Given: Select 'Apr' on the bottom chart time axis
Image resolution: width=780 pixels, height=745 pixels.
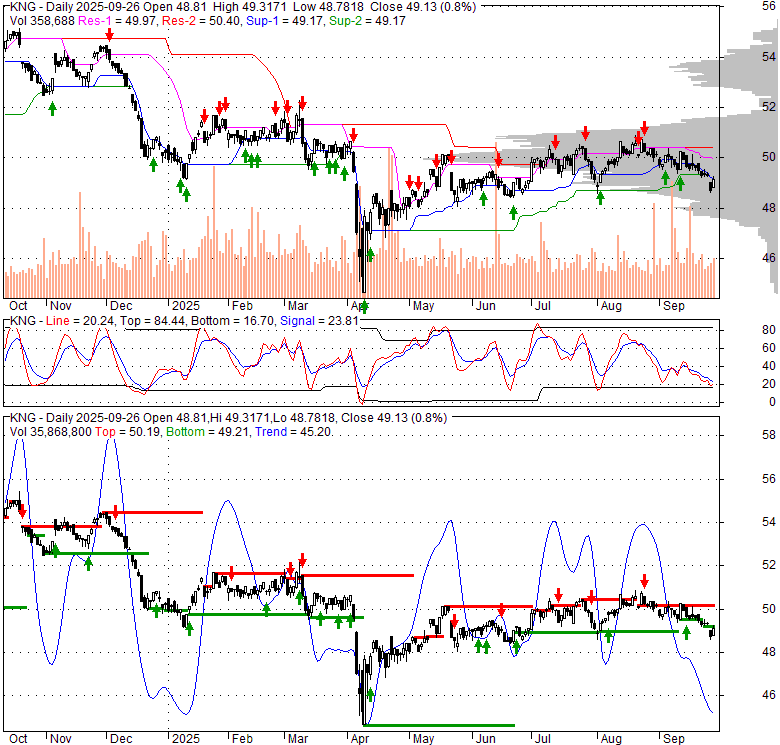Looking at the screenshot, I should (x=360, y=739).
